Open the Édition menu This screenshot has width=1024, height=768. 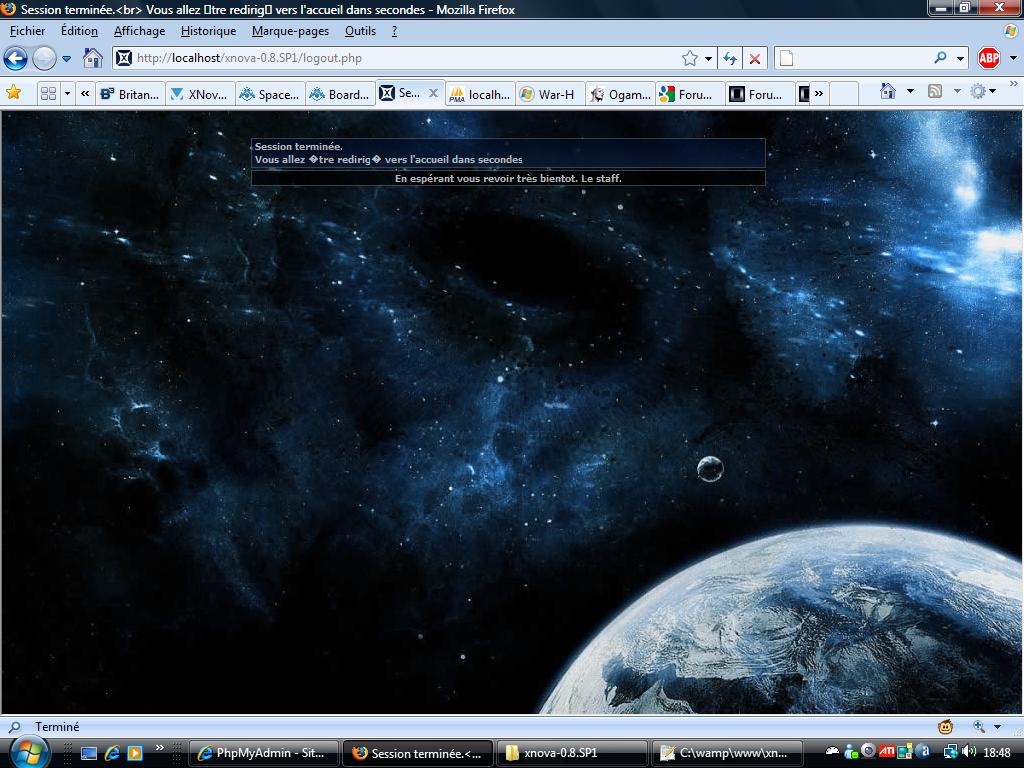click(x=79, y=31)
